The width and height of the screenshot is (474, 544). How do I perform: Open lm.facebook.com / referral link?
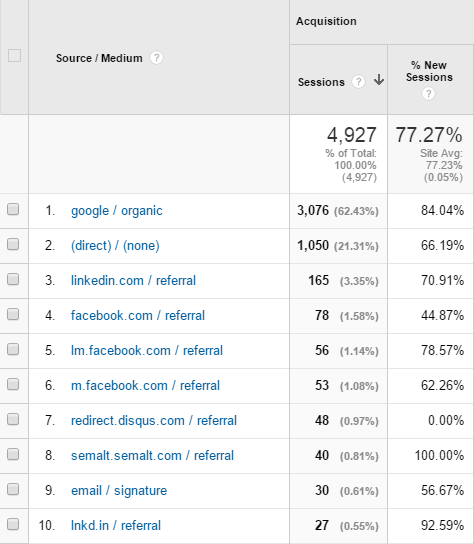(147, 350)
